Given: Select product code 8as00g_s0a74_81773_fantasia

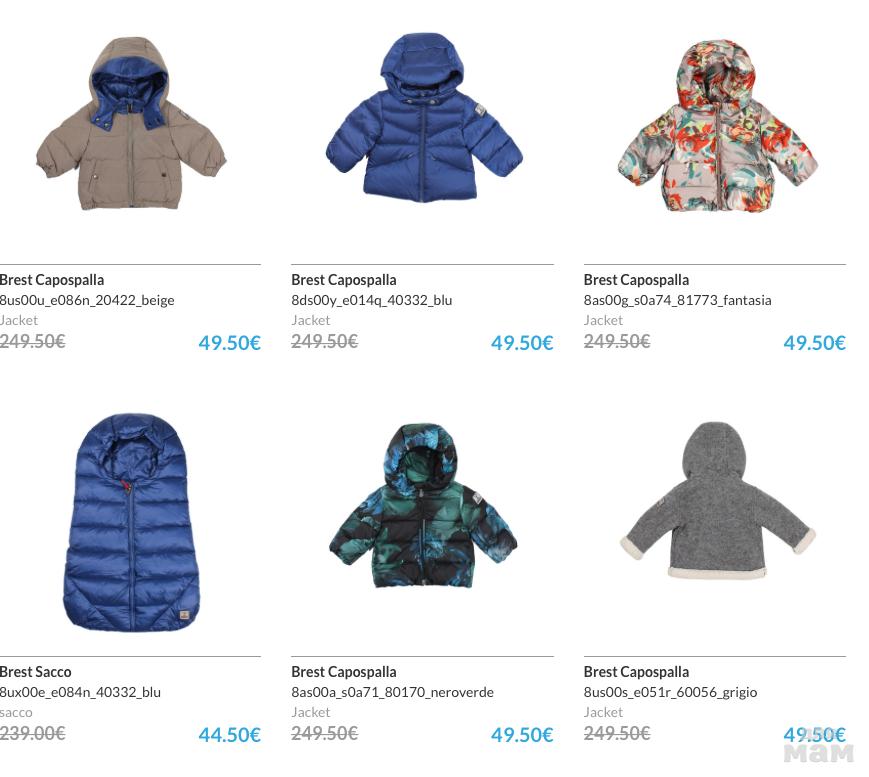Looking at the screenshot, I should coord(677,300).
